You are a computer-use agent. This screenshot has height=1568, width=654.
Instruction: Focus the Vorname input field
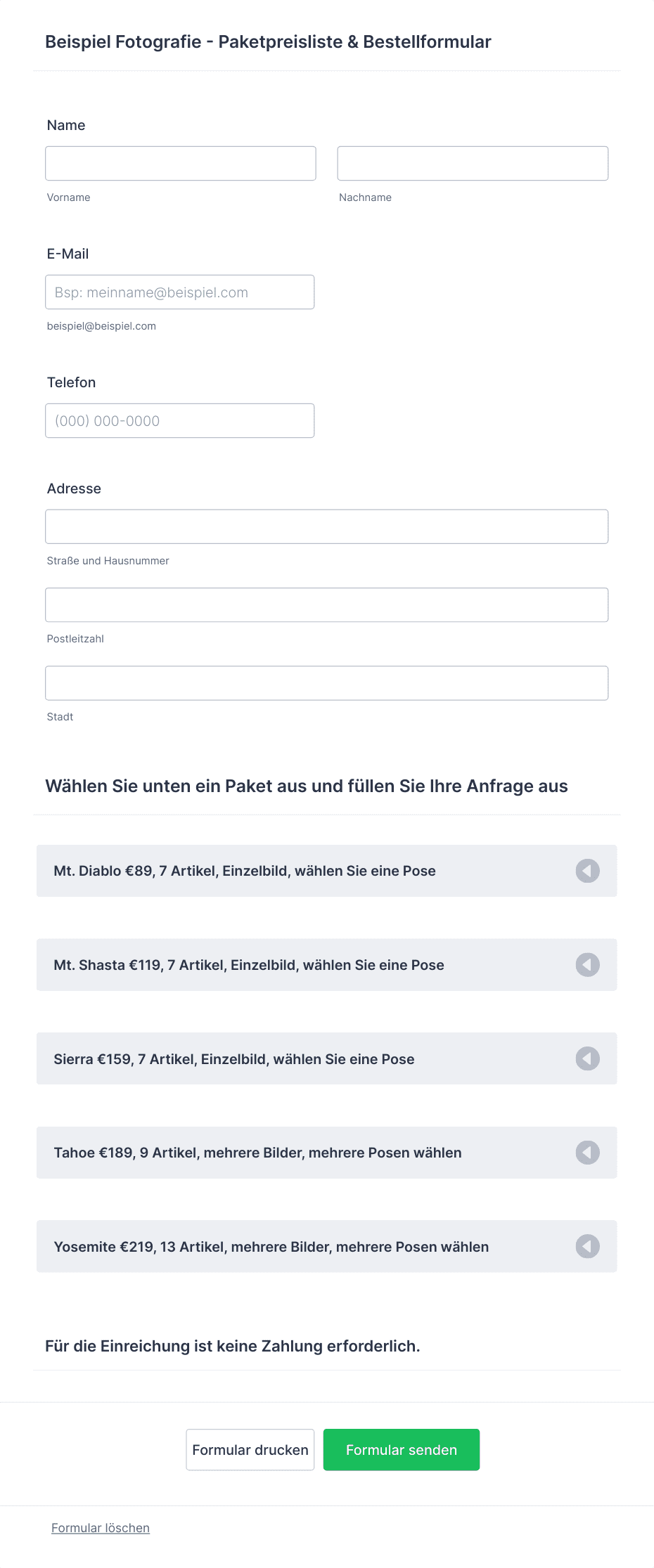(x=181, y=164)
